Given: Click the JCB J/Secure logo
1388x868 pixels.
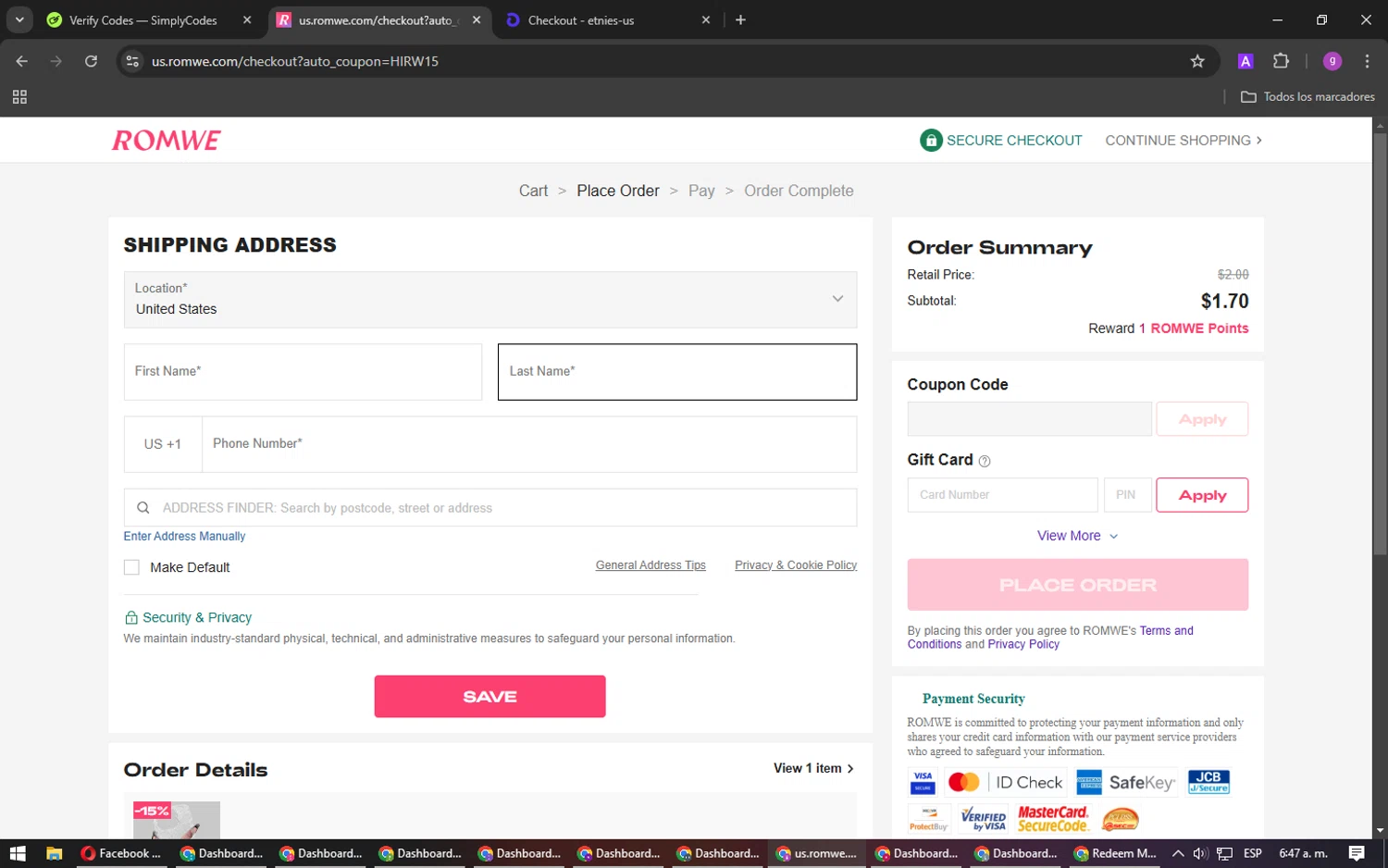Looking at the screenshot, I should (x=1208, y=783).
